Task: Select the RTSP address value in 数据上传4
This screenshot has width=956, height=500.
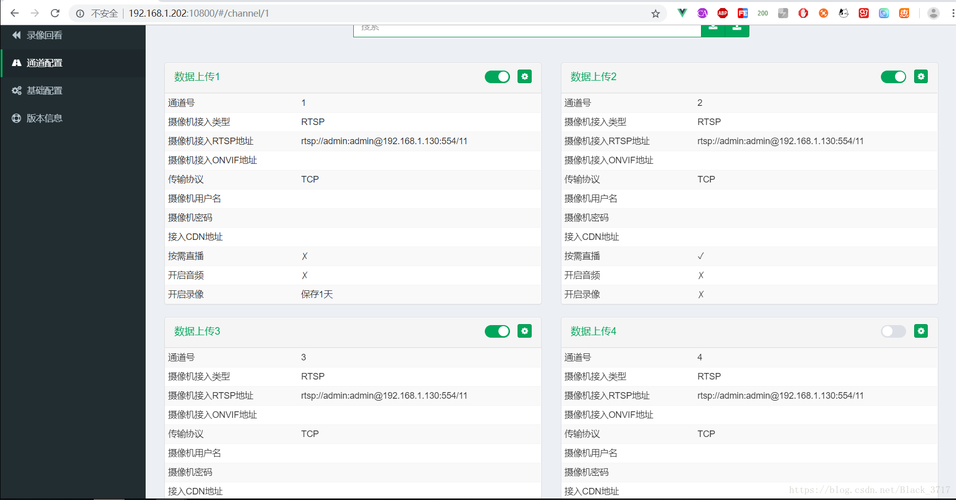Action: [x=780, y=396]
